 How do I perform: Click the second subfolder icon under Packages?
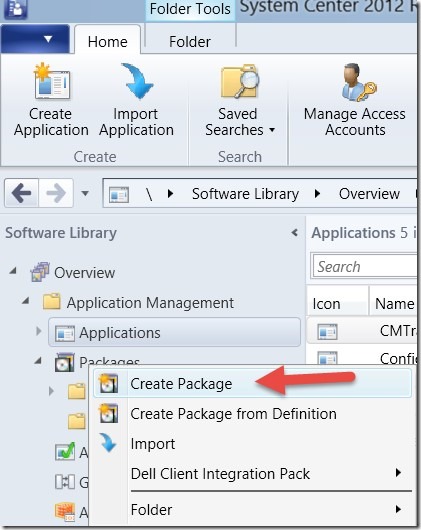(76, 421)
